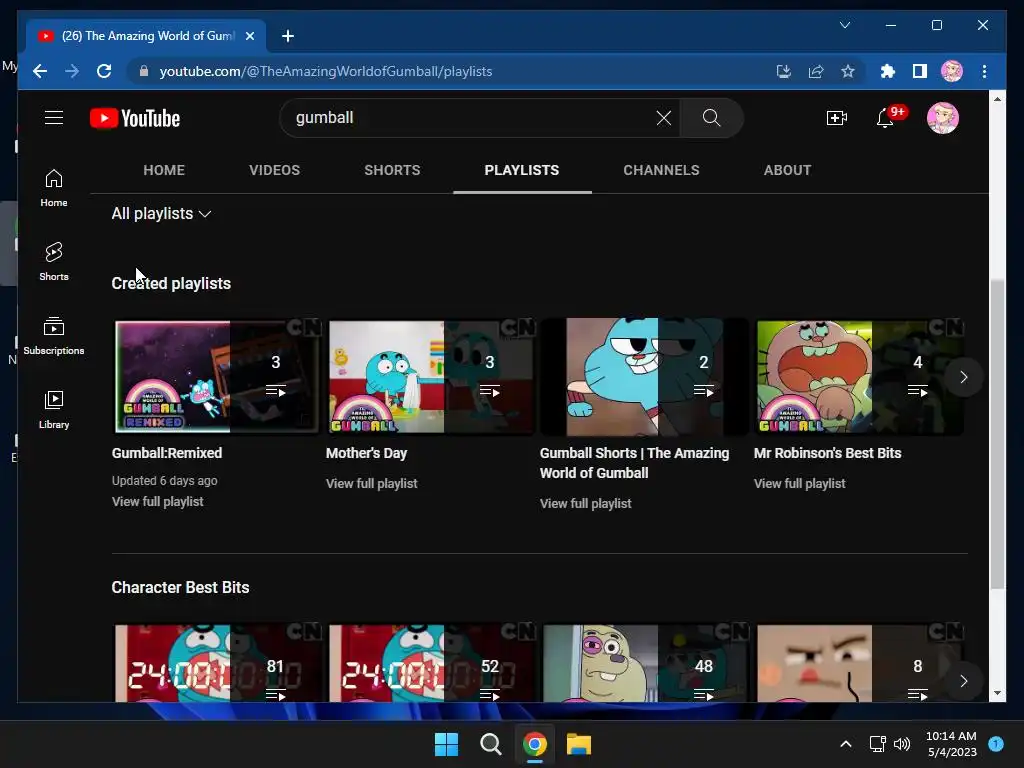Open the Gumball:Remixed playlist title
This screenshot has width=1024, height=768.
[x=167, y=453]
